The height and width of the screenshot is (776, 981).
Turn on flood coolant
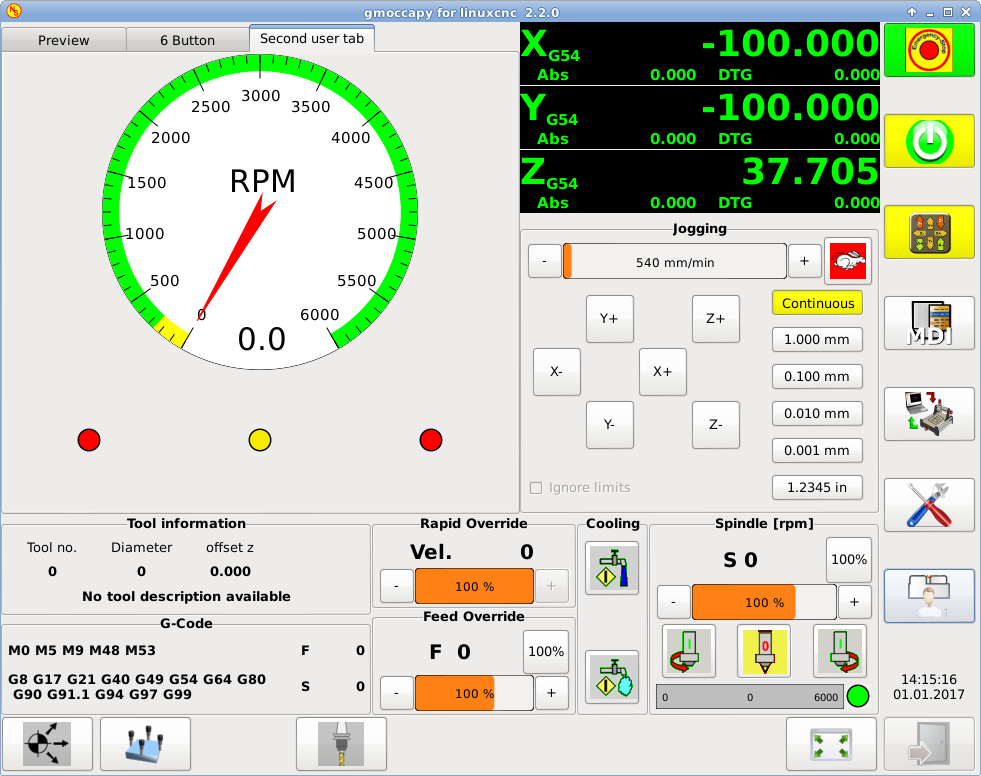click(612, 569)
